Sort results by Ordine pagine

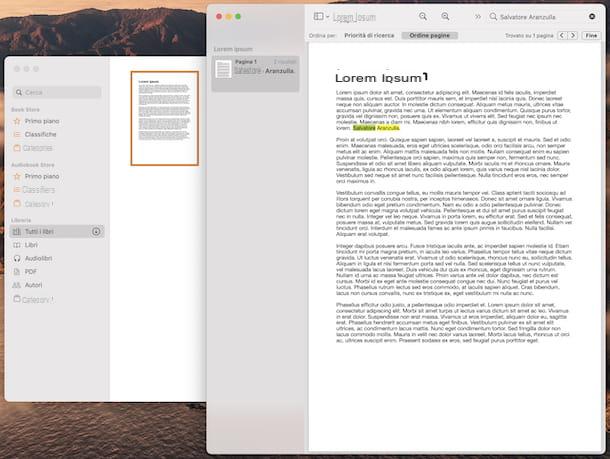[429, 35]
